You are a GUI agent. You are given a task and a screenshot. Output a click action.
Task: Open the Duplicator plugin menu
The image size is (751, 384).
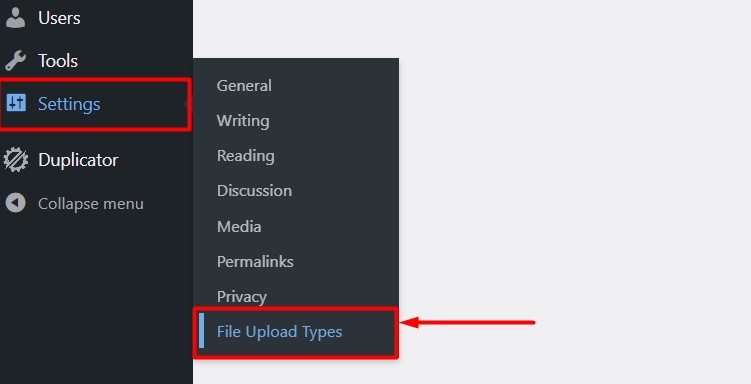pos(78,160)
